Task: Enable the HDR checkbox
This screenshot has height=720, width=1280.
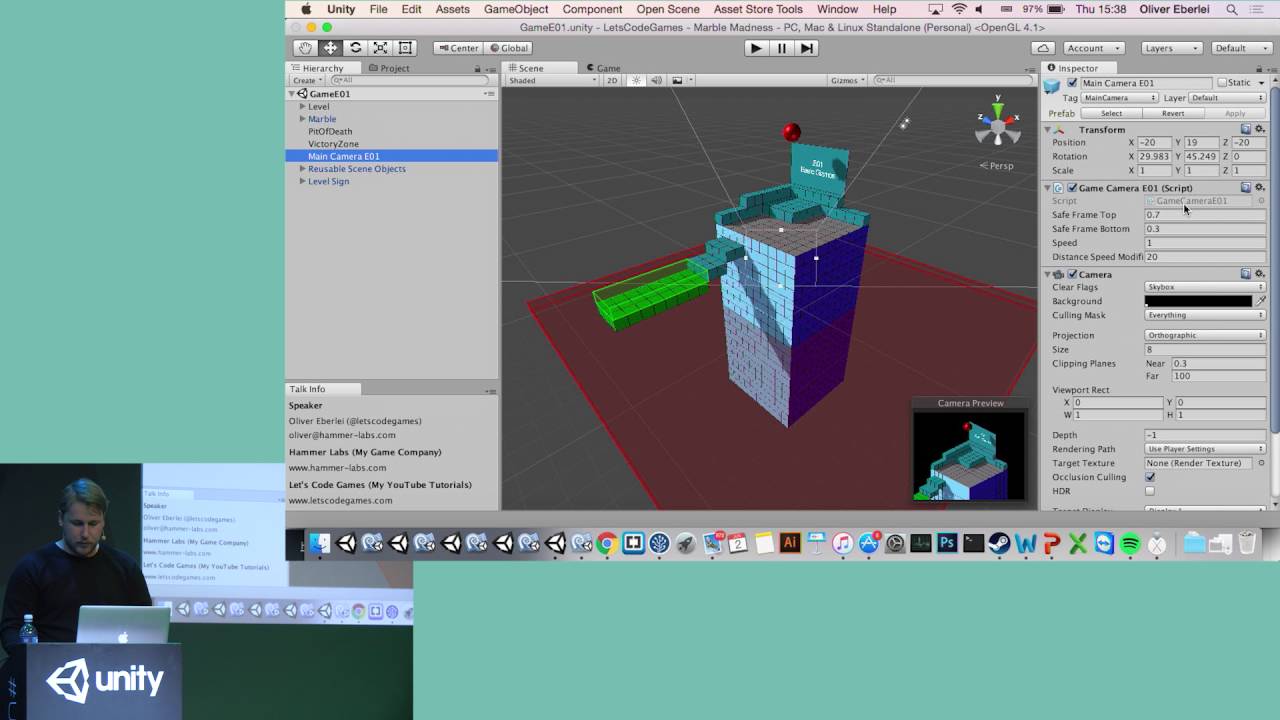Action: click(1150, 491)
